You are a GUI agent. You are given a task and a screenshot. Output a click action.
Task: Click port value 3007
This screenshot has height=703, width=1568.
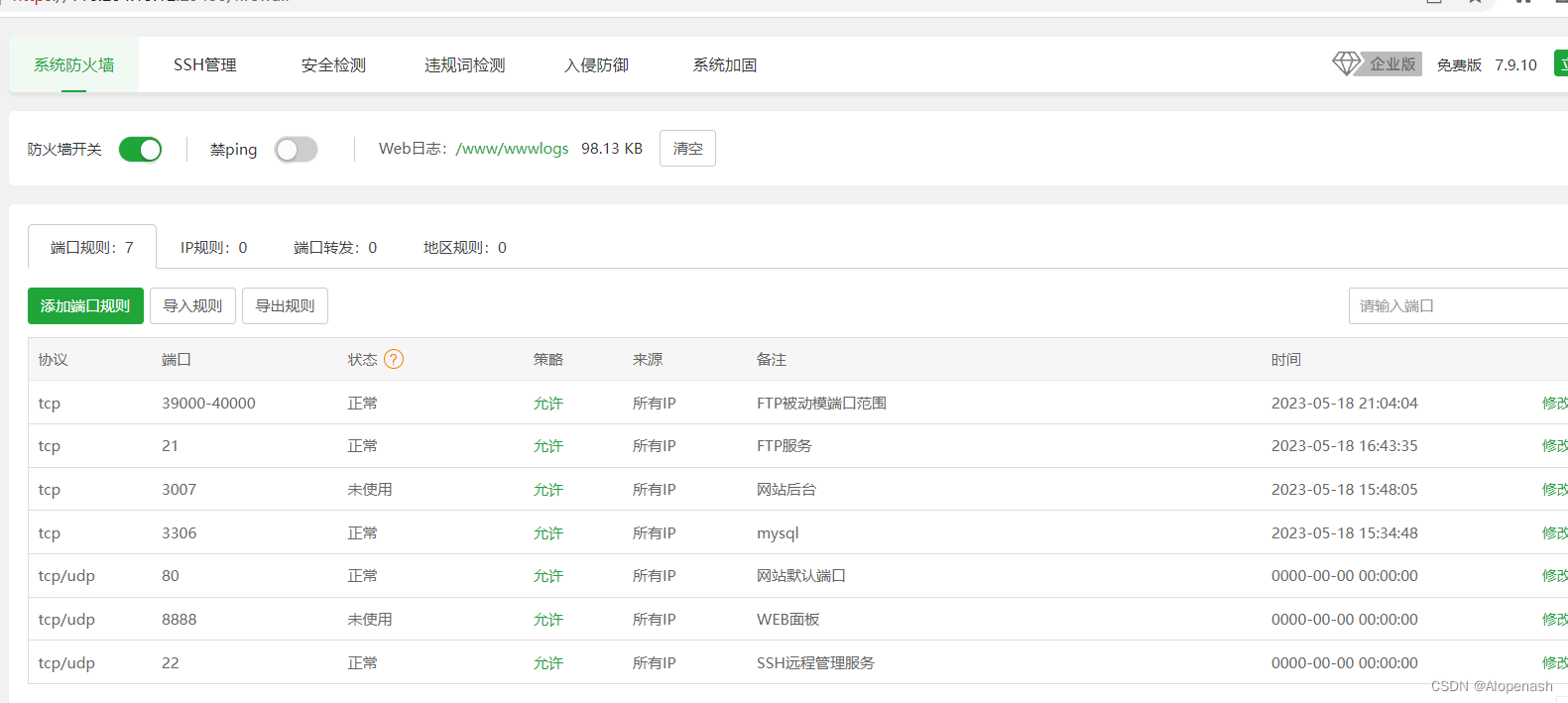click(x=179, y=489)
